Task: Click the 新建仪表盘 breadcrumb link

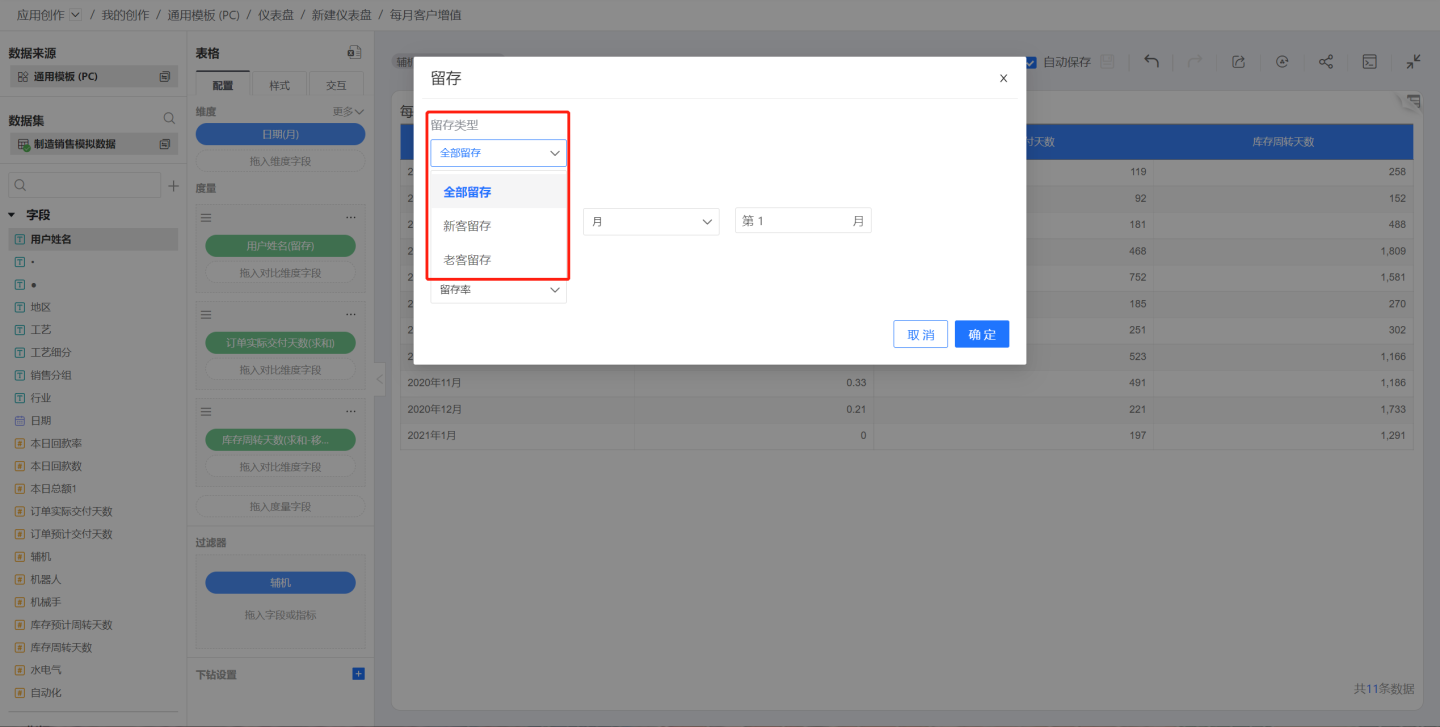Action: [342, 15]
